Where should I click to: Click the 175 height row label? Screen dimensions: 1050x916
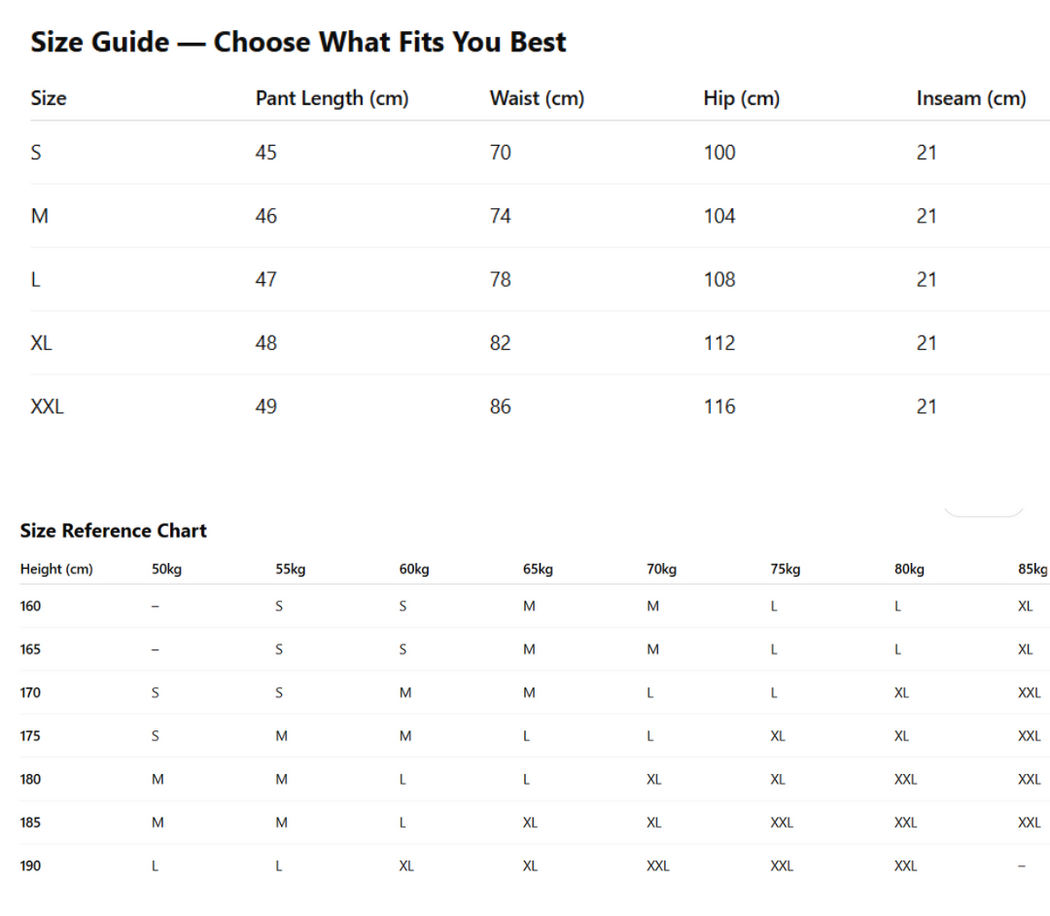30,736
